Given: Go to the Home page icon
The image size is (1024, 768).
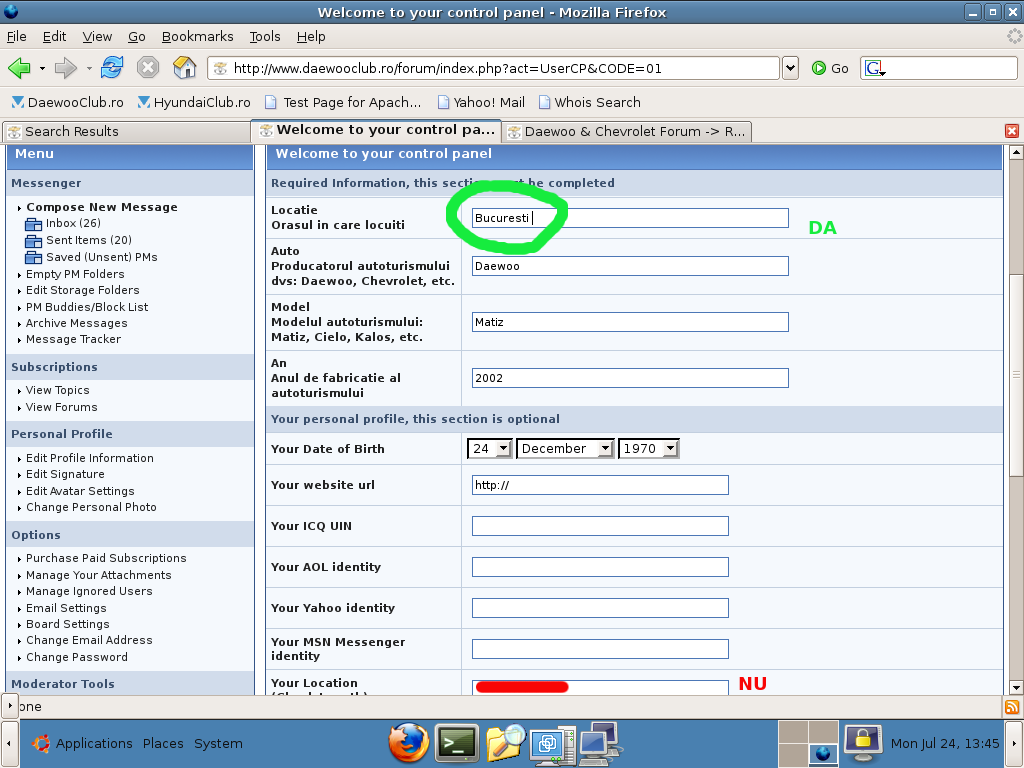Looking at the screenshot, I should (x=185, y=68).
